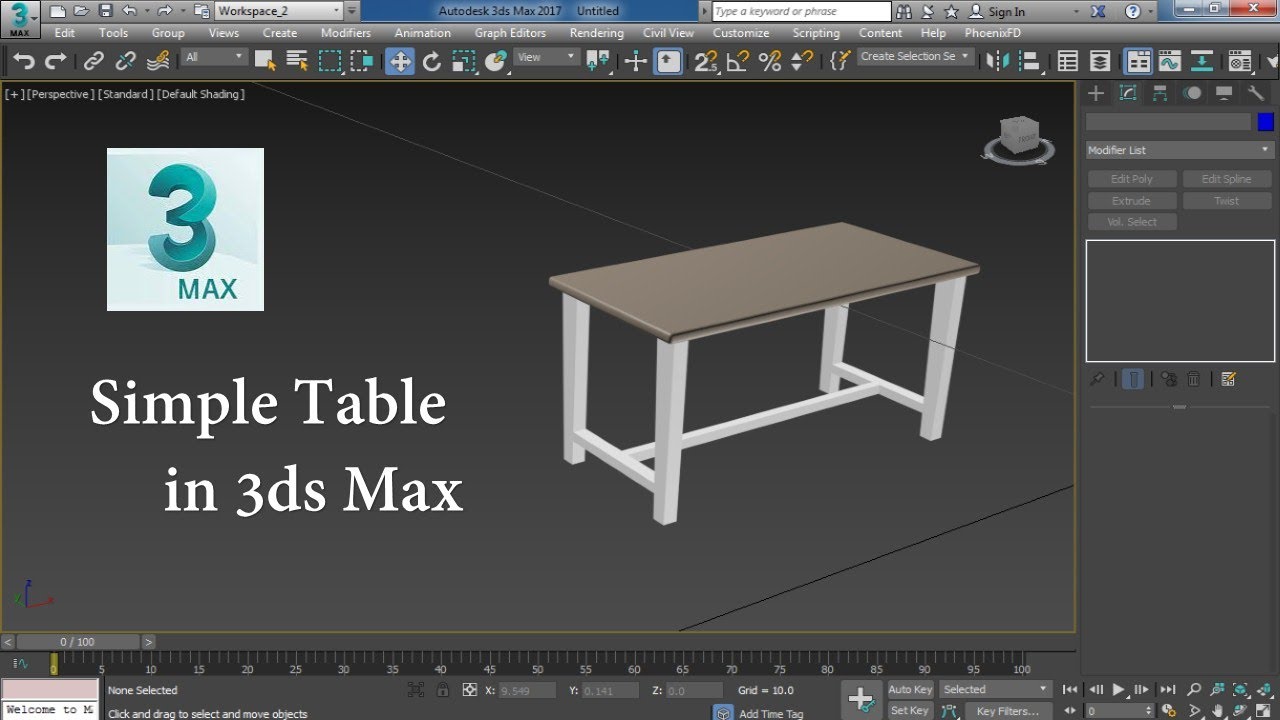This screenshot has height=720, width=1280.
Task: Activate Select and Rotate tool
Action: coord(432,61)
